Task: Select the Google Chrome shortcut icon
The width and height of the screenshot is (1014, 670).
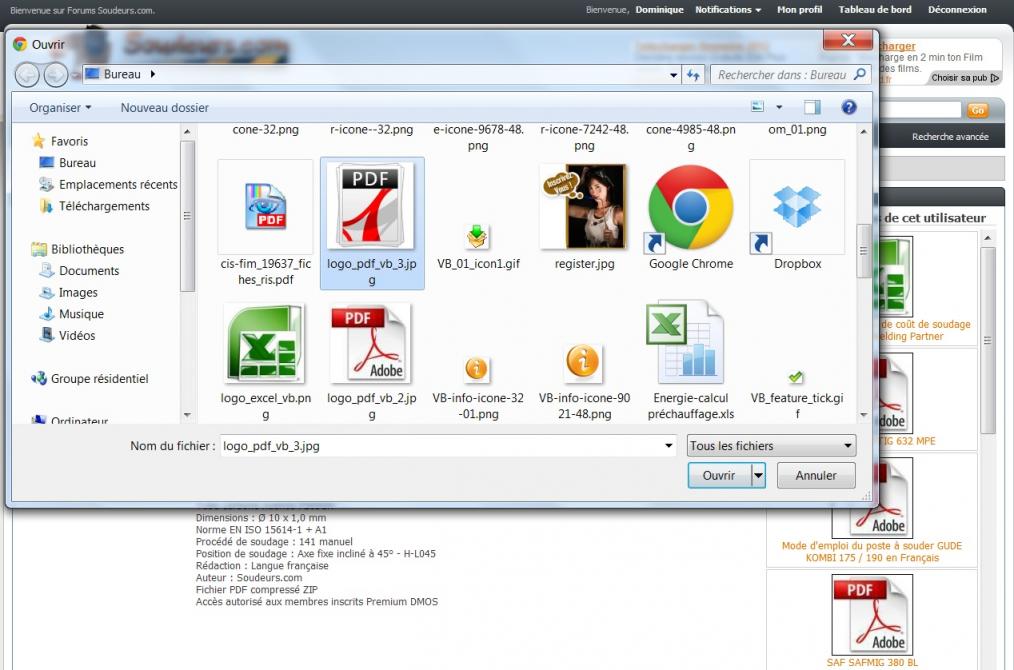Action: coord(690,208)
